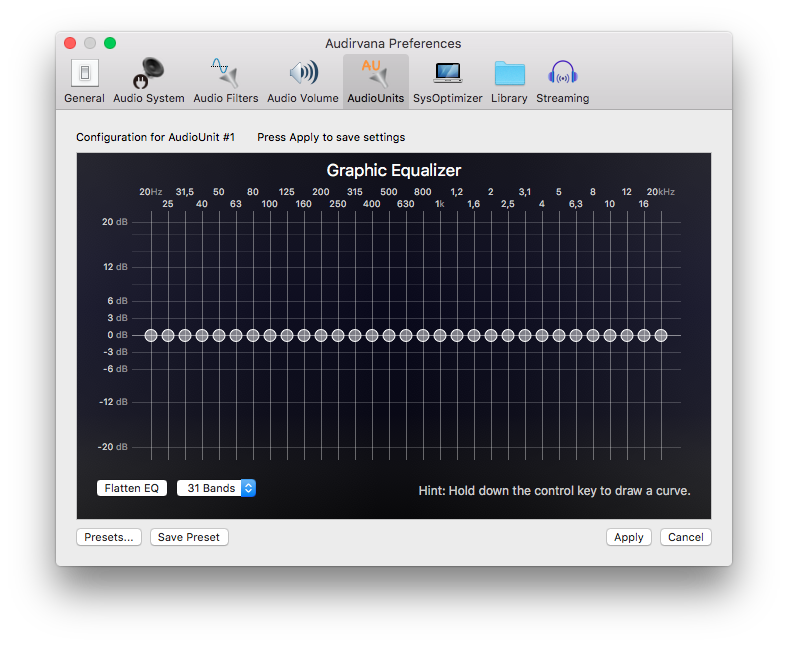Click the 31,5 Hz band slider knob
This screenshot has width=788, height=646.
(x=185, y=335)
